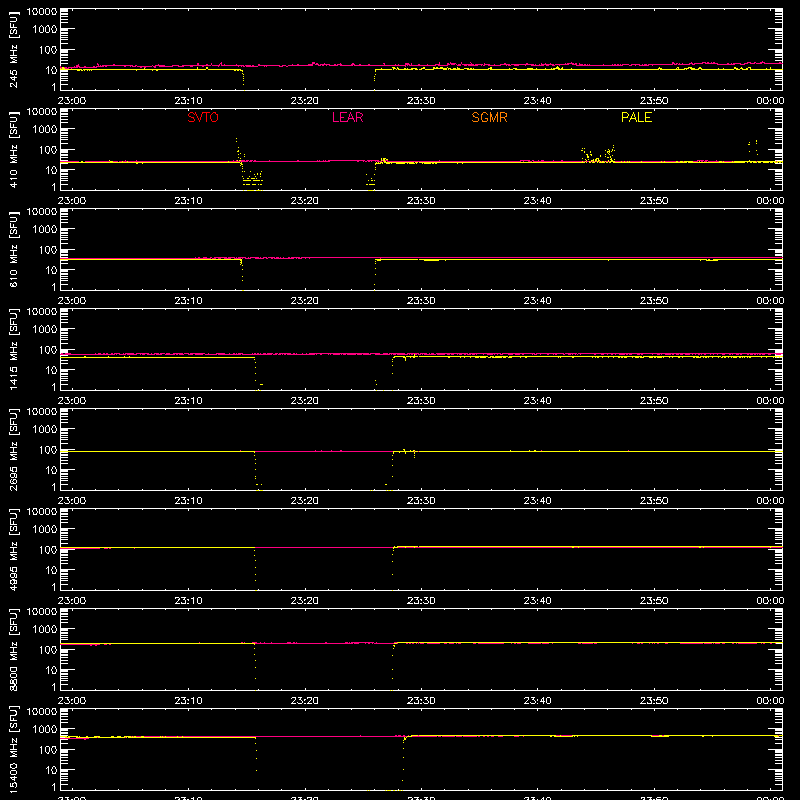Viewport: 800px width, 800px height.
Task: Click 23:00 label below the 4995 MHz plot
Action: (71, 601)
